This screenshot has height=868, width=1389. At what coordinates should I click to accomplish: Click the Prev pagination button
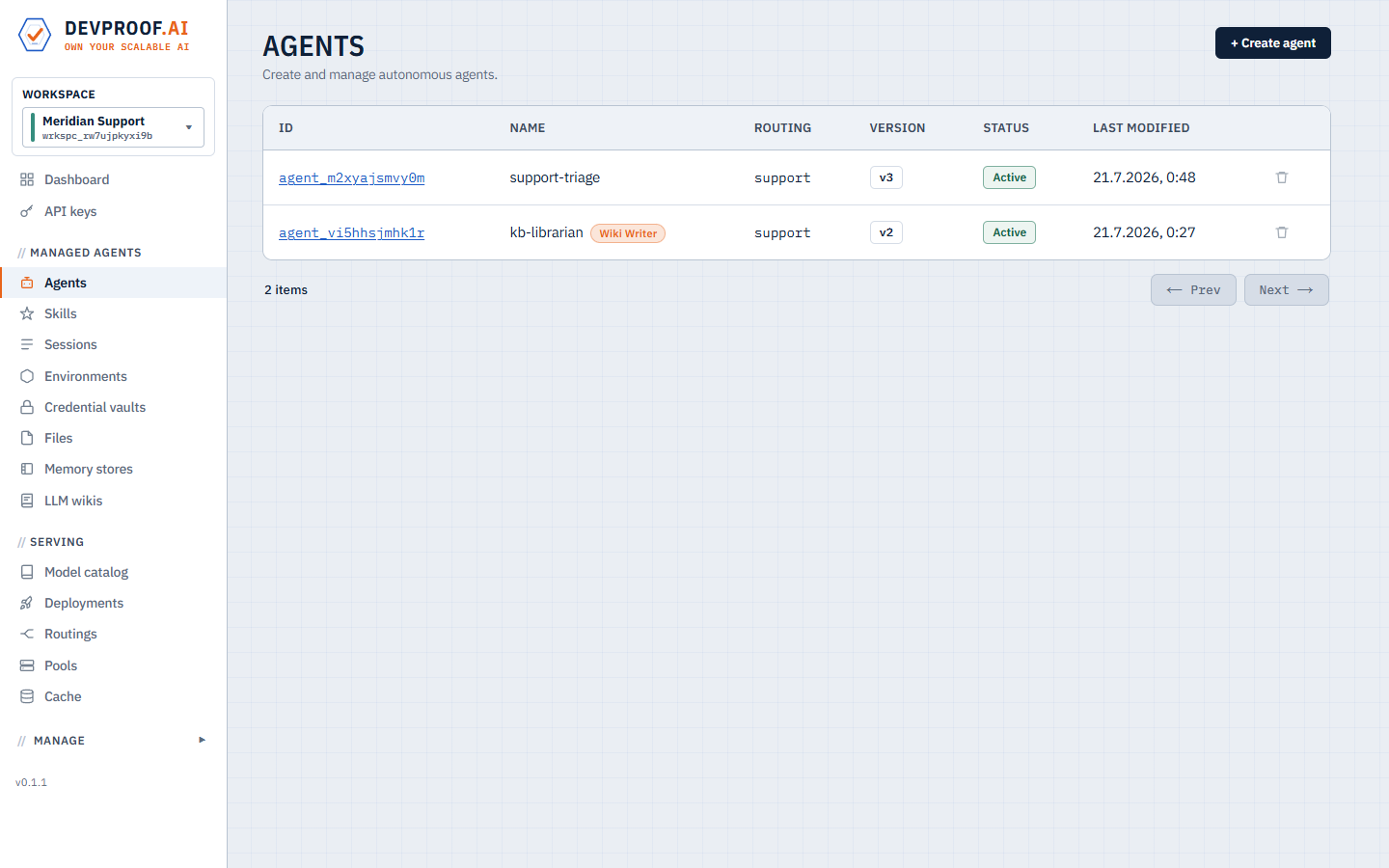1193,290
